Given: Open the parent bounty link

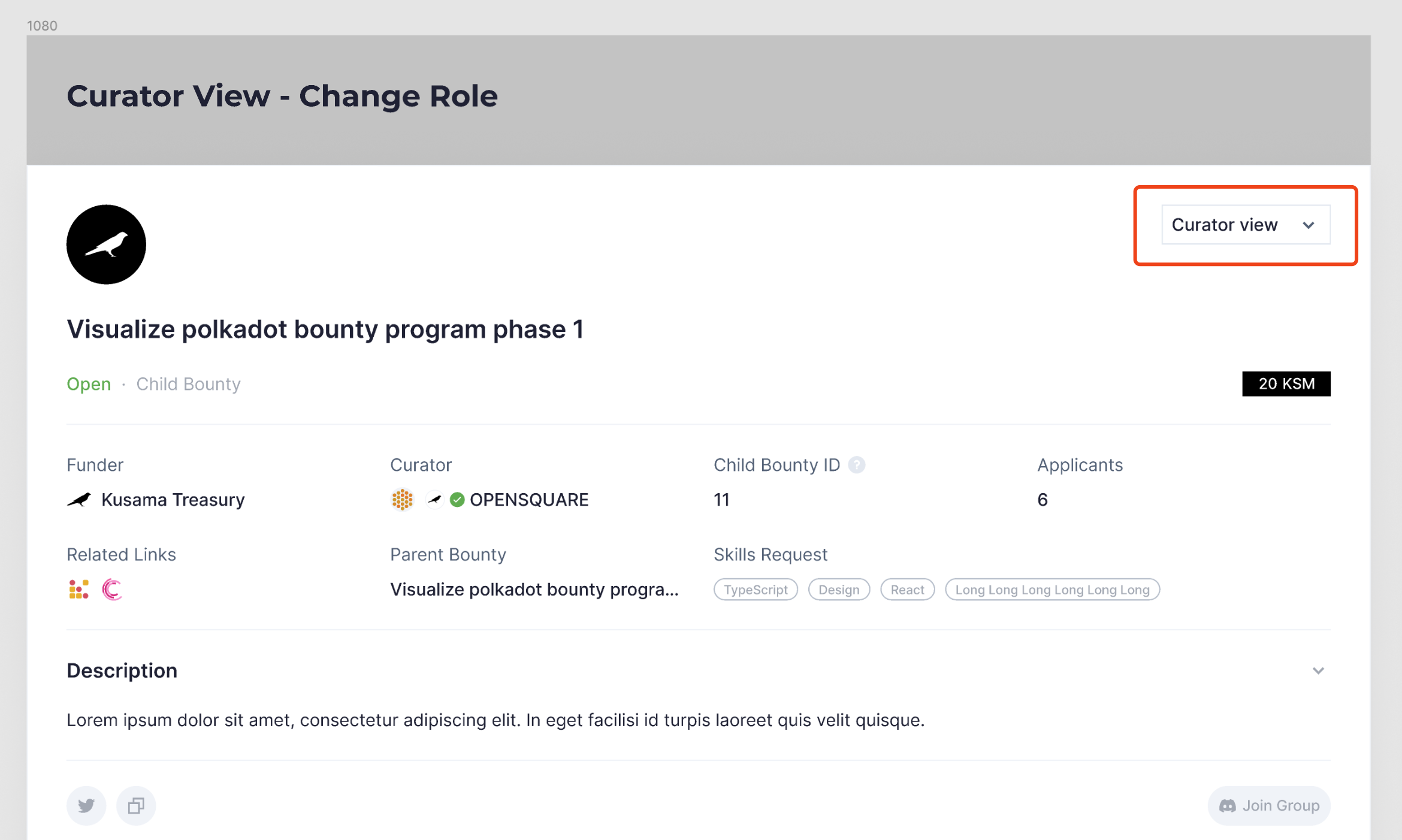Looking at the screenshot, I should pos(534,588).
